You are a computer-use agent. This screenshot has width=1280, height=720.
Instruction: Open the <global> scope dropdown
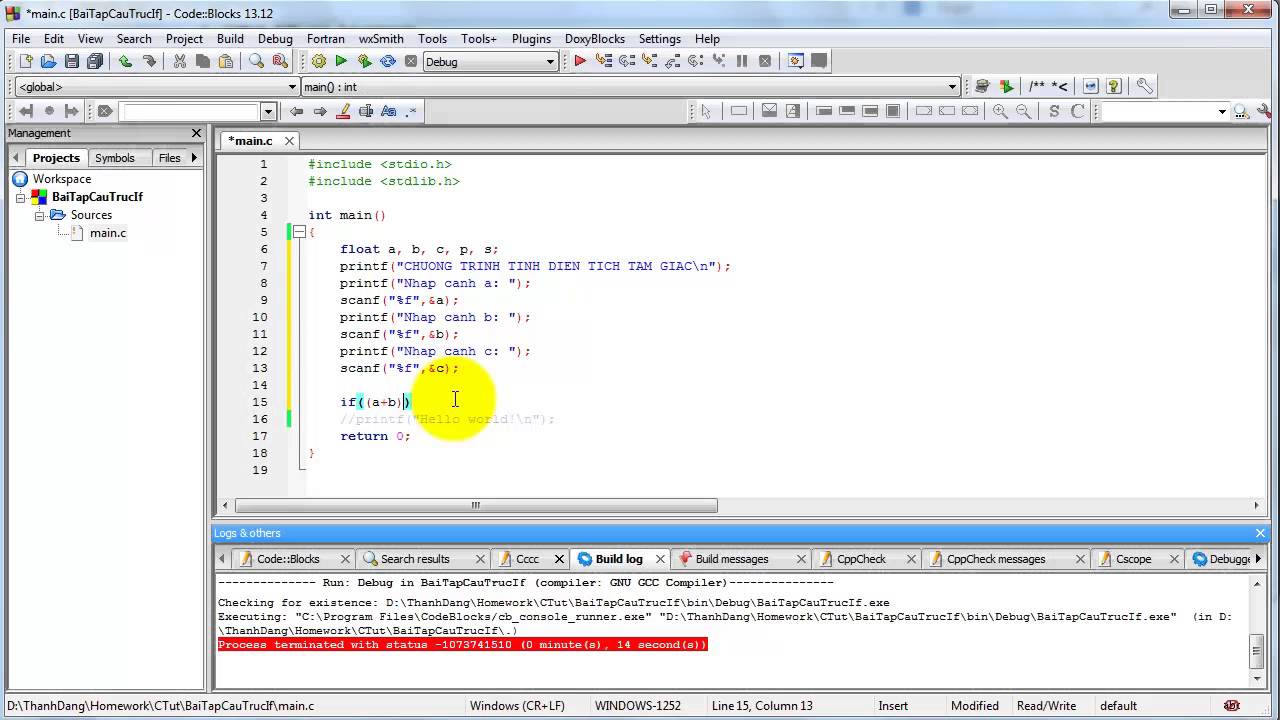[292, 87]
